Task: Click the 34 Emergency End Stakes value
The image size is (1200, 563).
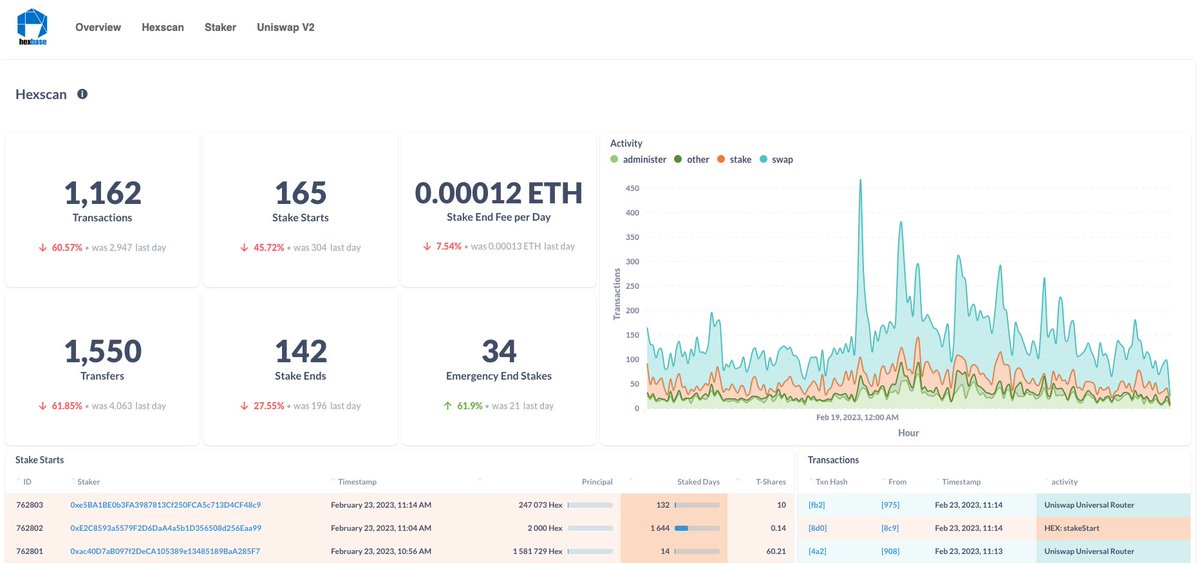Action: click(498, 351)
